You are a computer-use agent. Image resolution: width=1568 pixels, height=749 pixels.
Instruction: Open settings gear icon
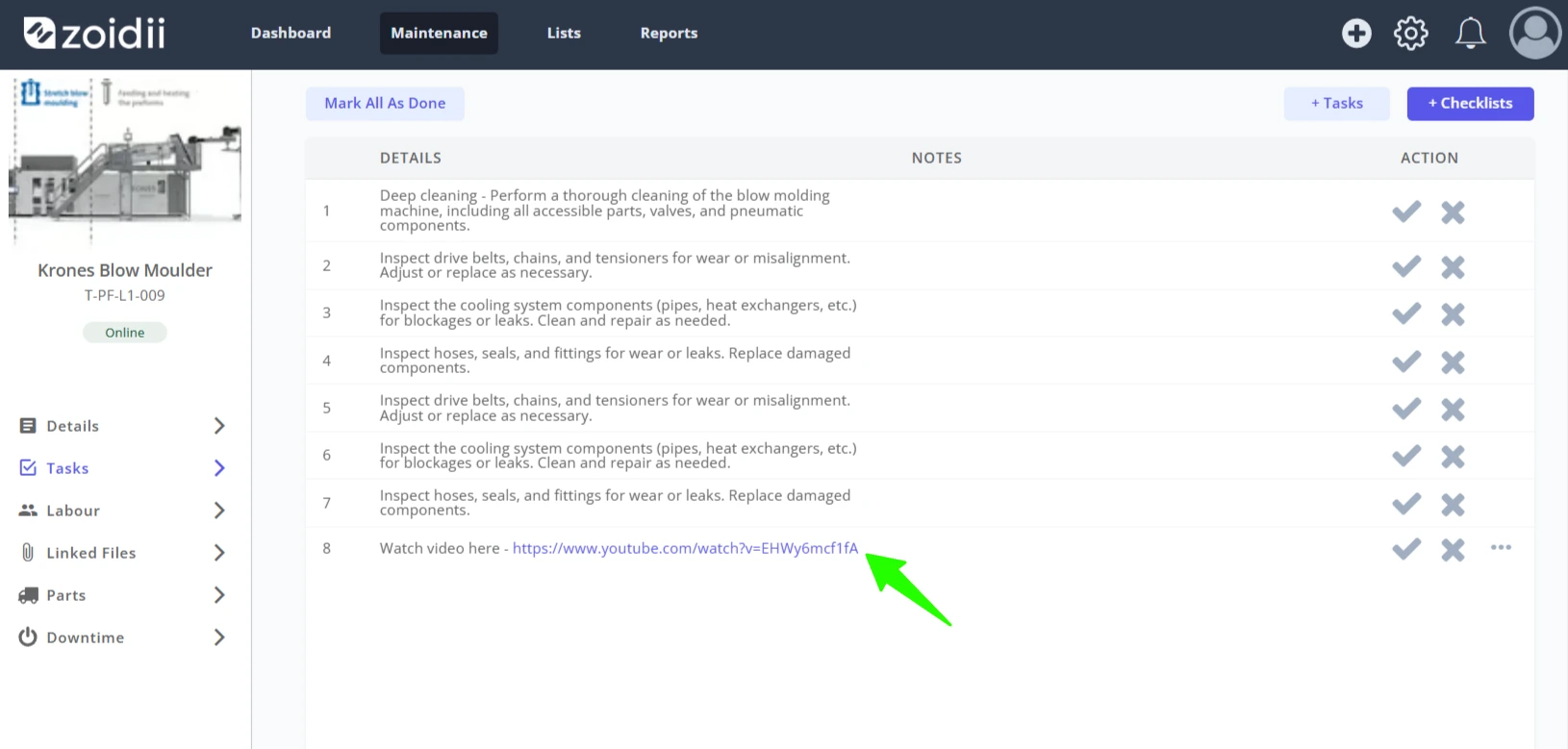coord(1410,34)
